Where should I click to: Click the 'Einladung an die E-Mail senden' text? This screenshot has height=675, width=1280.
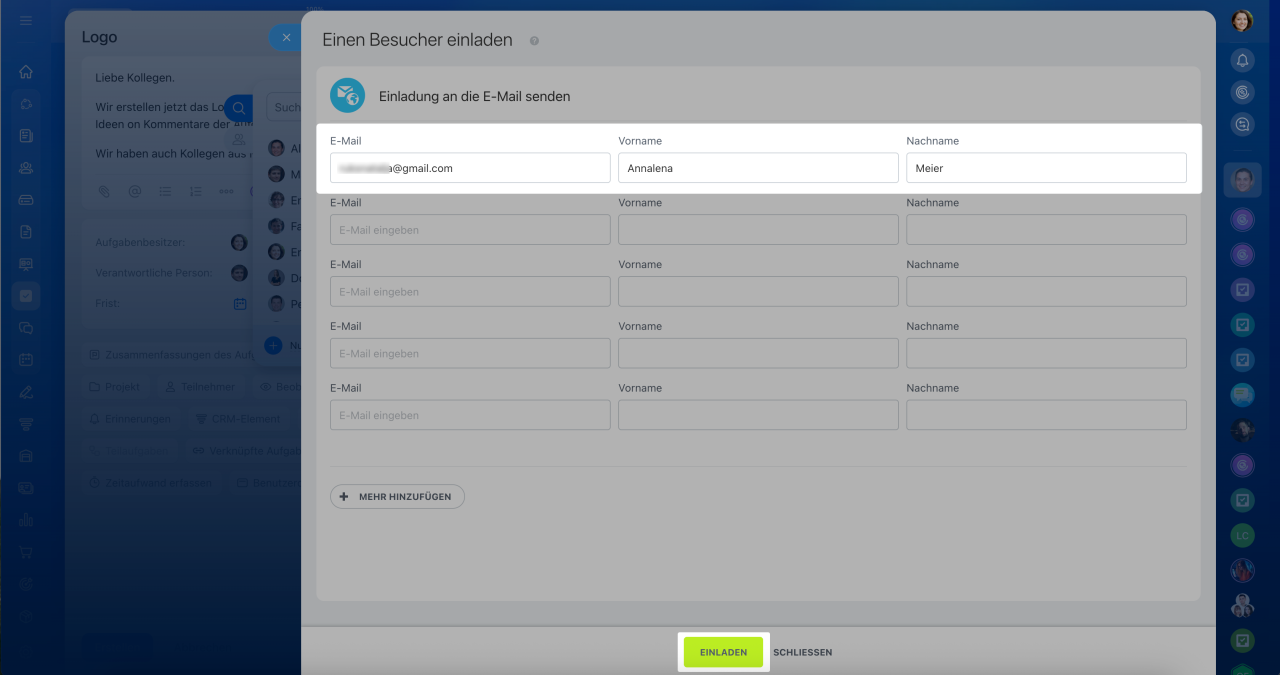click(474, 97)
